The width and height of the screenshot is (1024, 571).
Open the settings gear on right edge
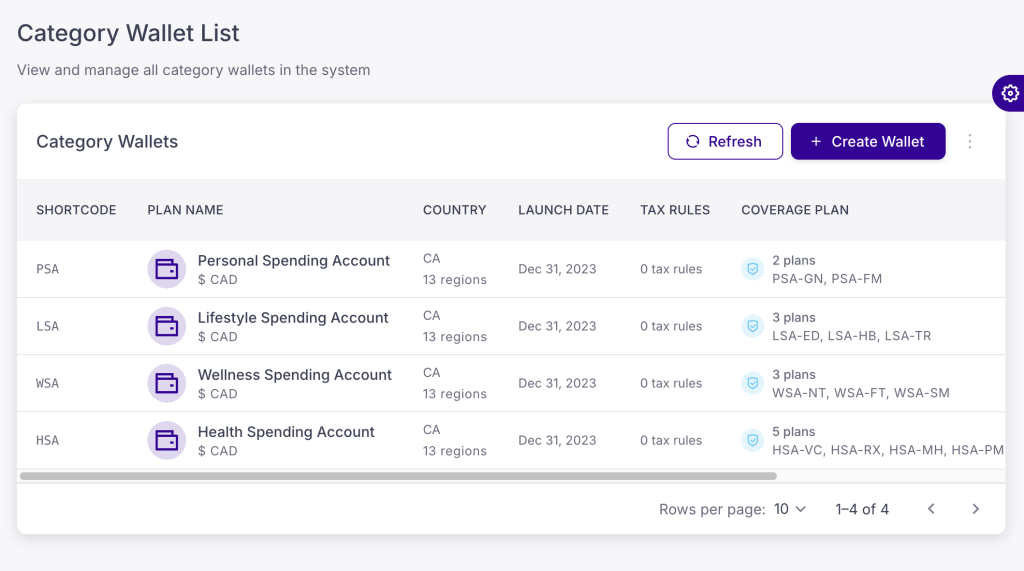(x=1009, y=93)
